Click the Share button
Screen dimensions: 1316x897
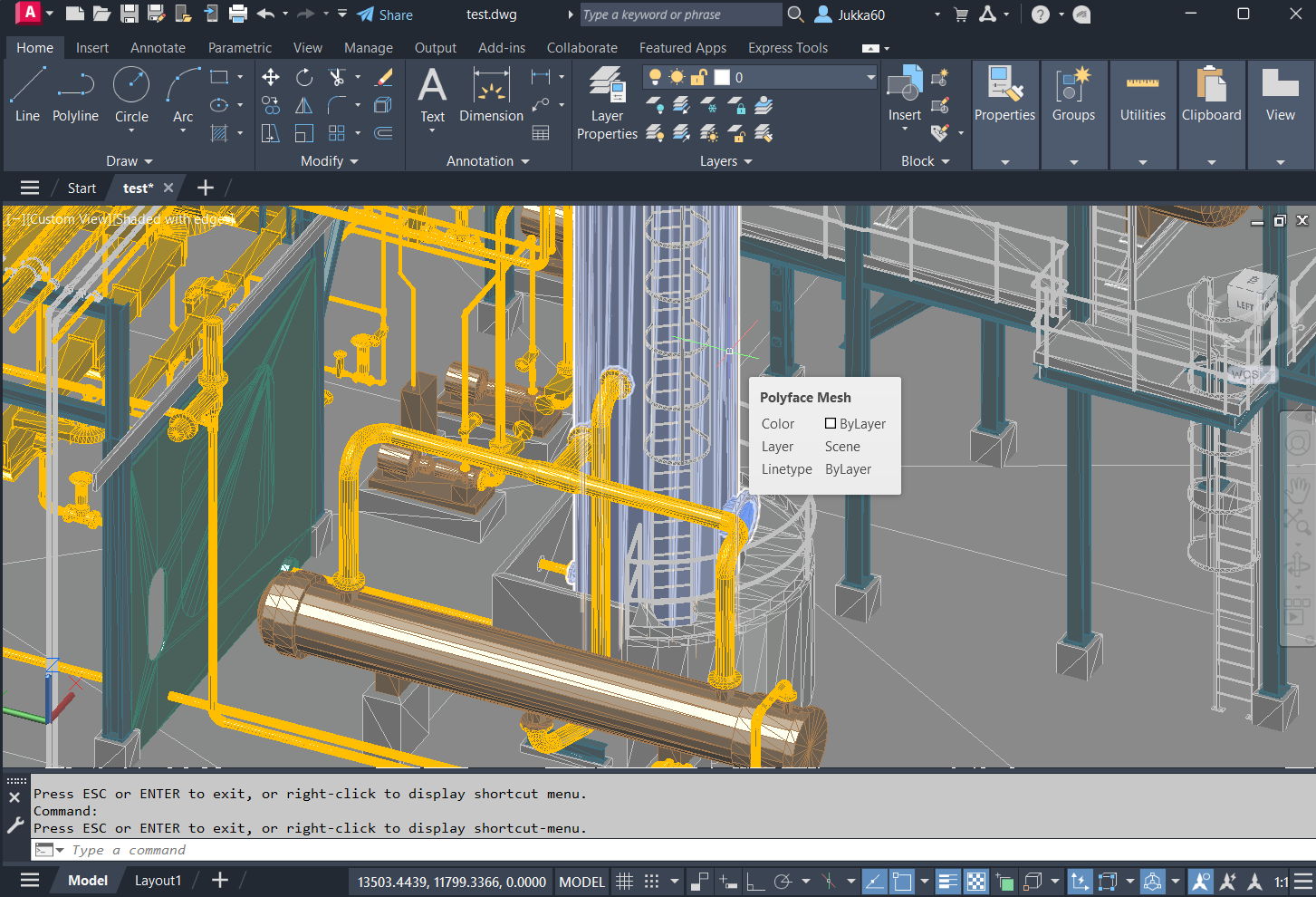385,14
